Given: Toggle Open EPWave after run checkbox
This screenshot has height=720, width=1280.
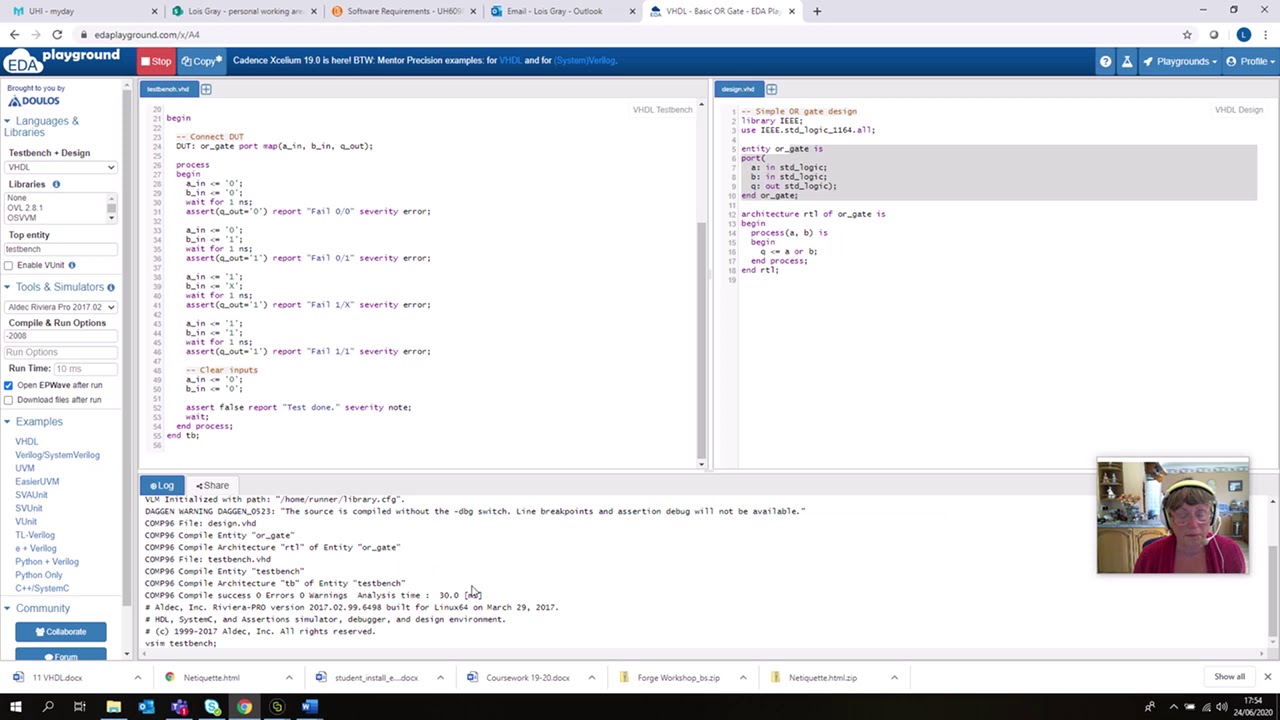Looking at the screenshot, I should [x=9, y=385].
